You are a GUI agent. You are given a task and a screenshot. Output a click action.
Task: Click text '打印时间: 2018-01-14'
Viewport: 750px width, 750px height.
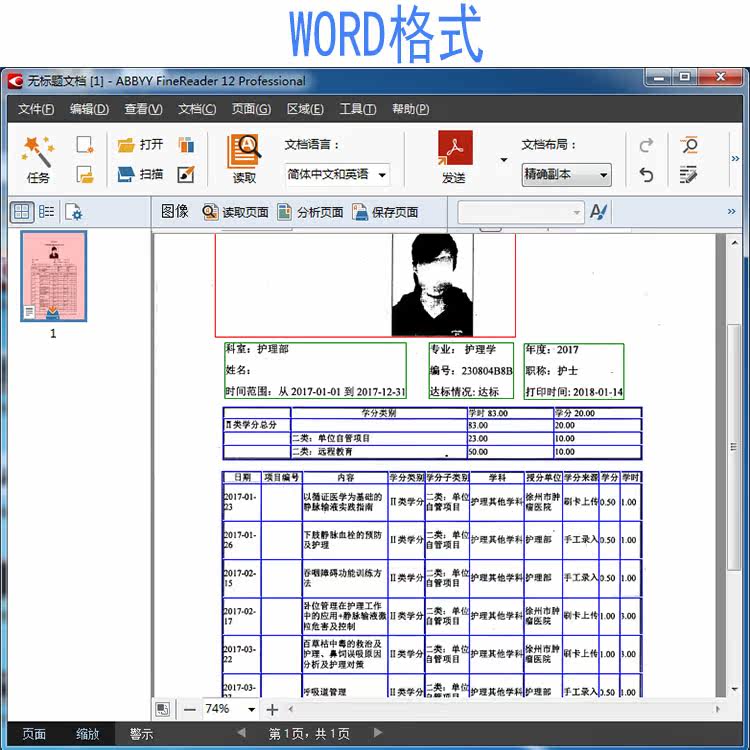[574, 392]
